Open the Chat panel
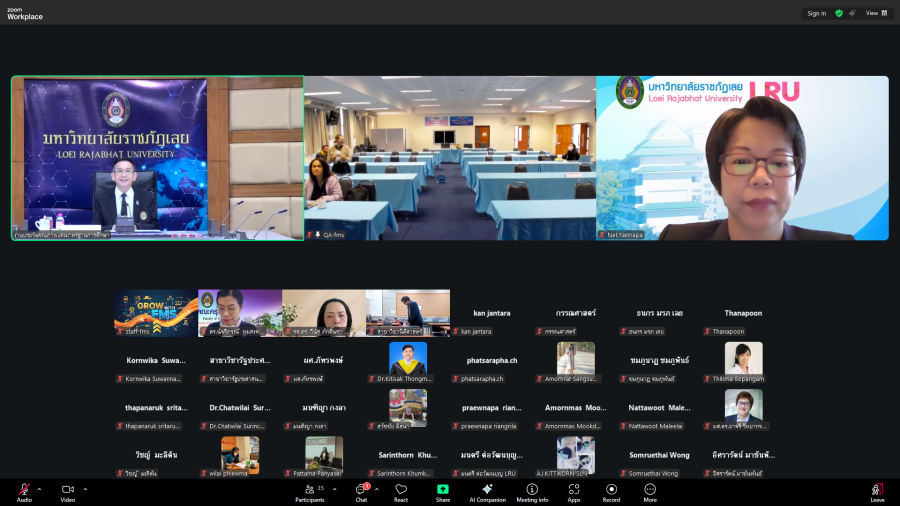Viewport: 900px width, 506px height. click(361, 491)
